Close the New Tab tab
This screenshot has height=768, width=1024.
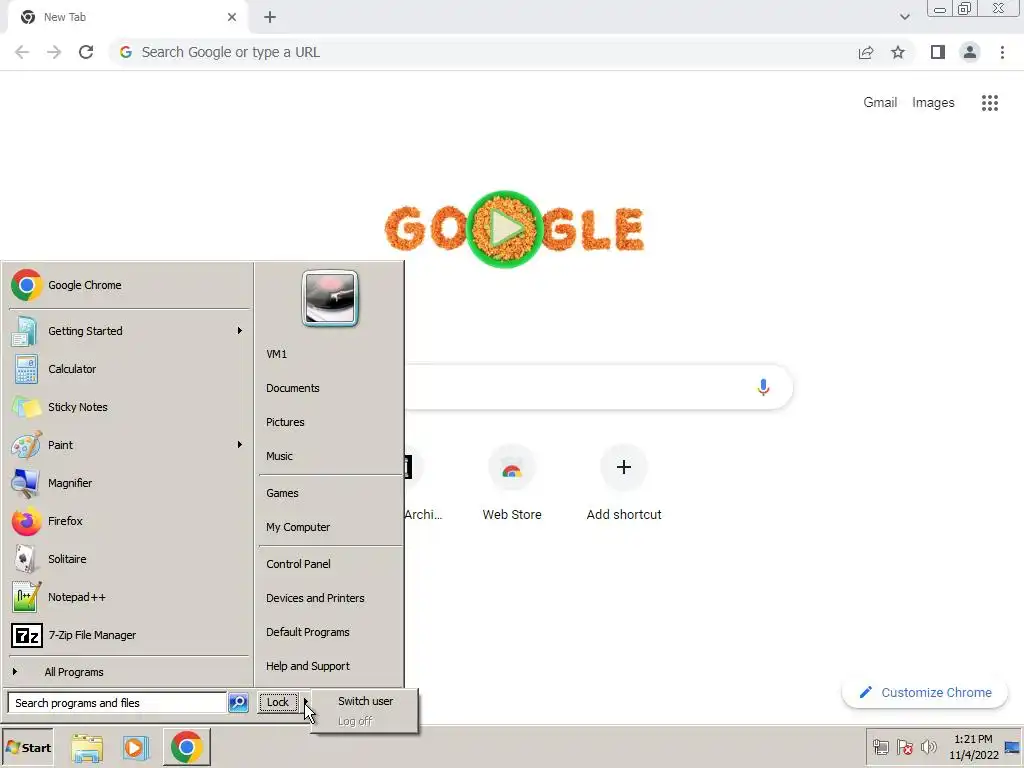(x=232, y=17)
